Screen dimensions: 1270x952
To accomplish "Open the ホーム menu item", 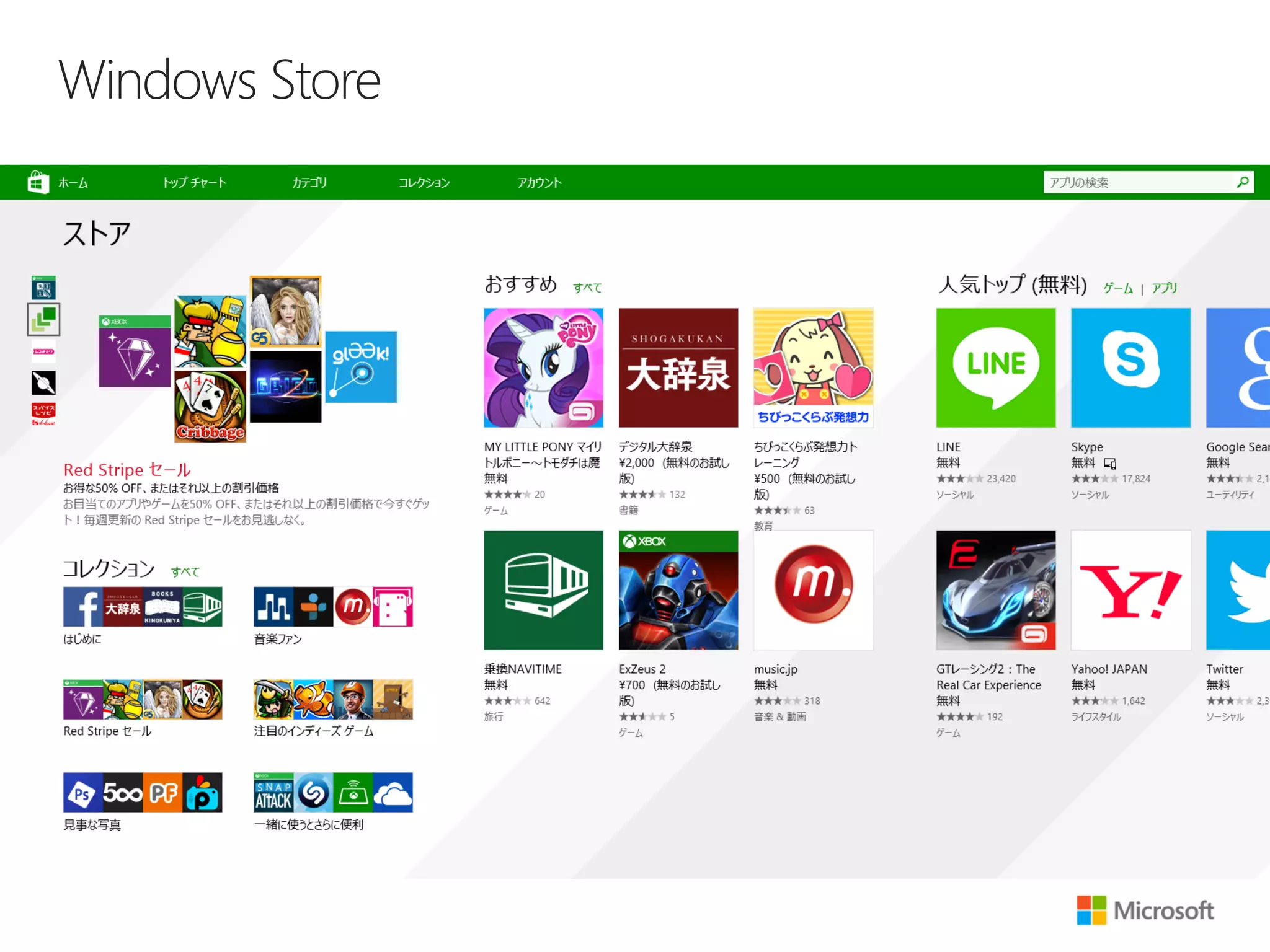I will tap(73, 183).
